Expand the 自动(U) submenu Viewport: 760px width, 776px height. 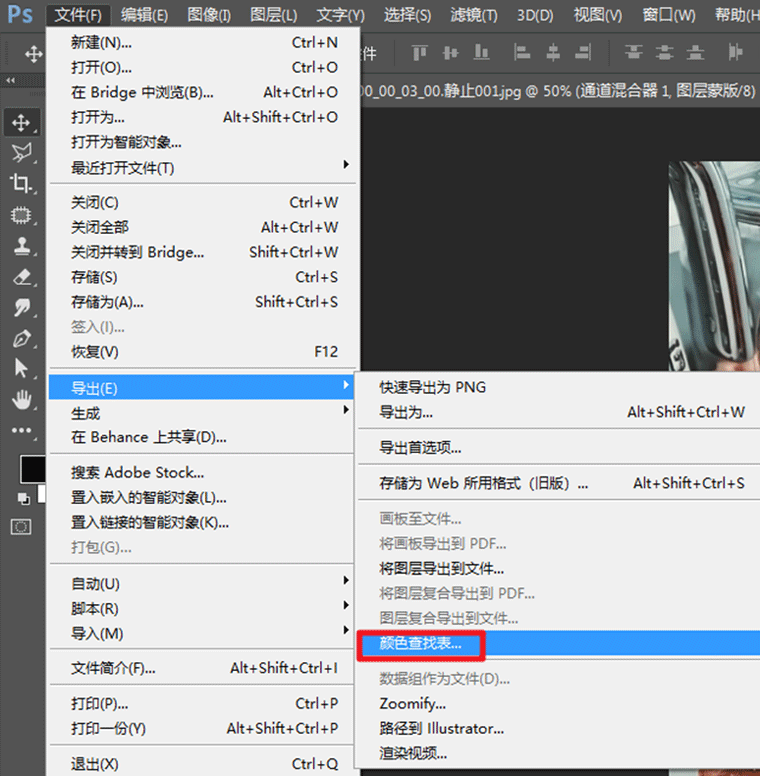[202, 583]
